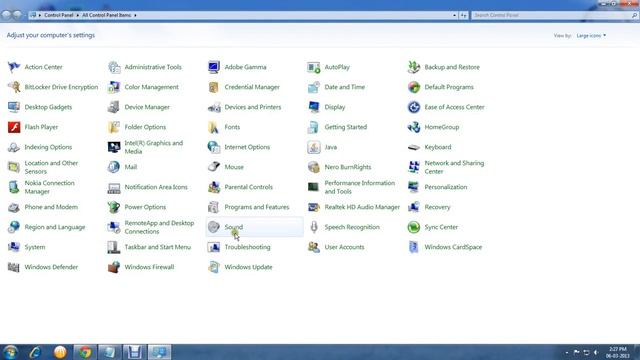This screenshot has height=360, width=640.
Task: Select the Control Panel breadcrumb
Action: (59, 15)
